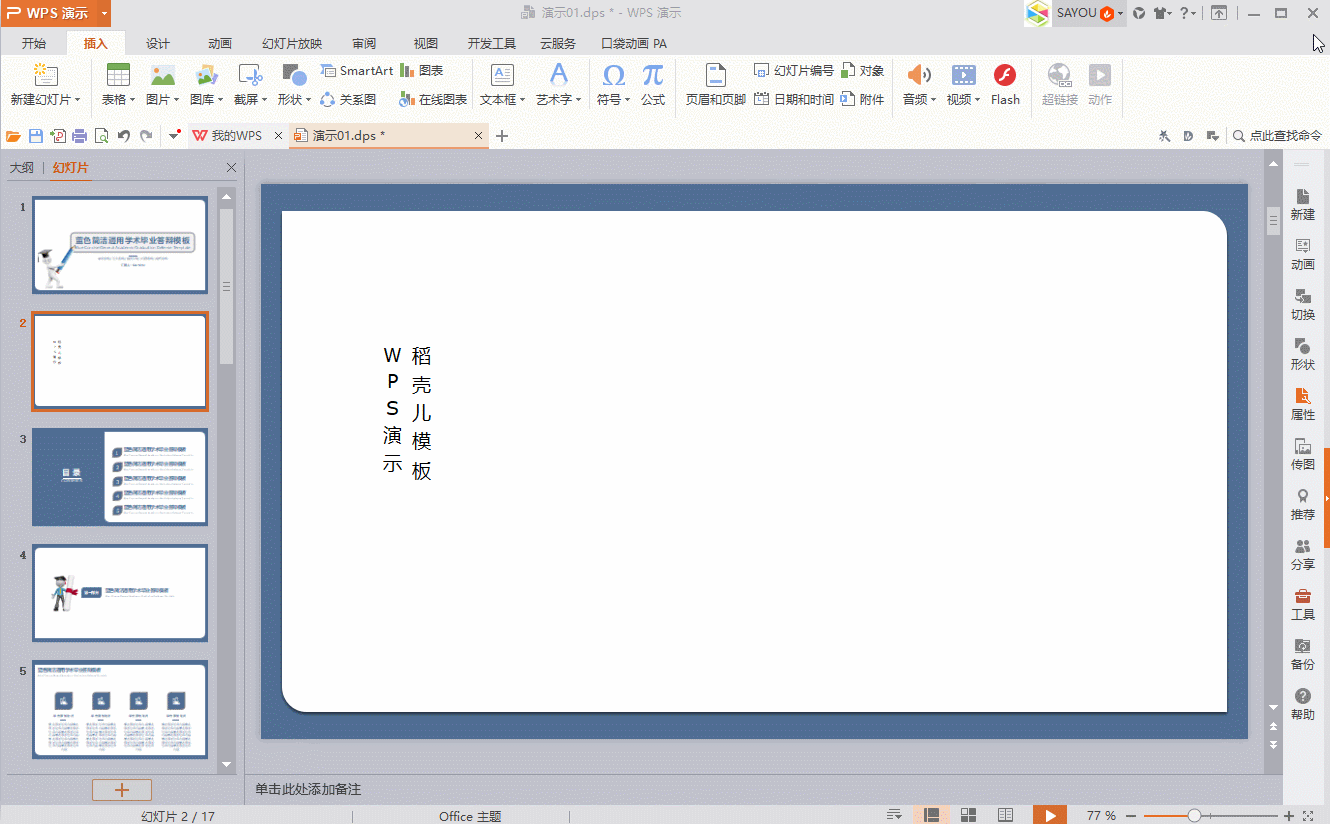This screenshot has width=1330, height=824.
Task: Select slide 3 thumbnail 目录
Action: pos(120,477)
